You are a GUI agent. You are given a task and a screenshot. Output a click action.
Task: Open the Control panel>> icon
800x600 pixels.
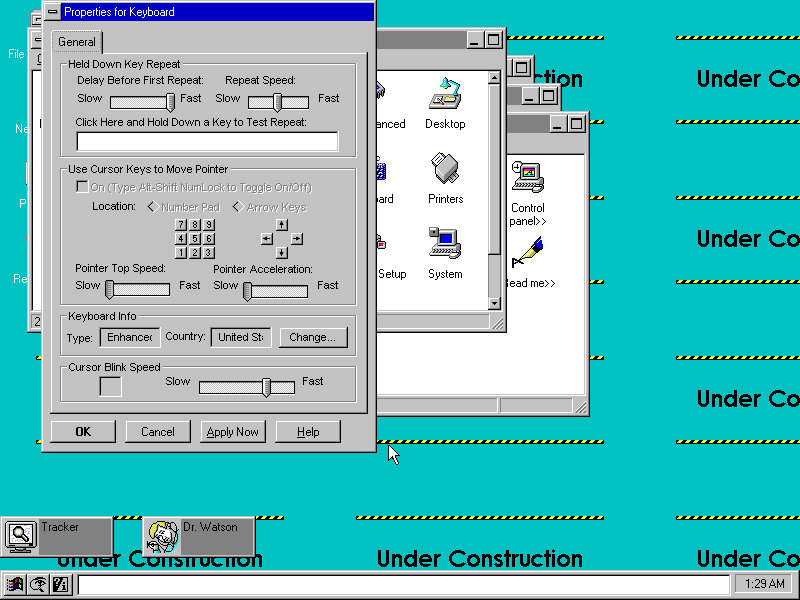[527, 178]
